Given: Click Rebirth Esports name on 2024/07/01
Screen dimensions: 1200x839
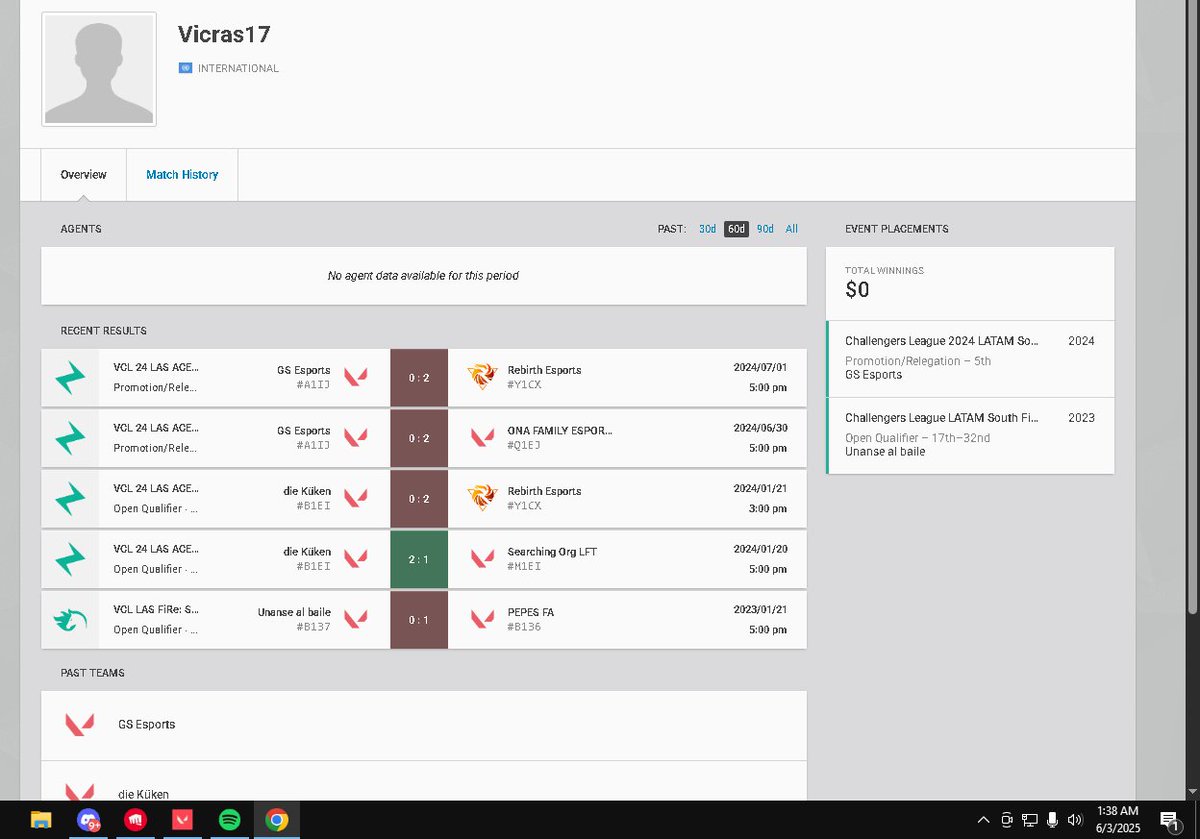Looking at the screenshot, I should click(544, 370).
